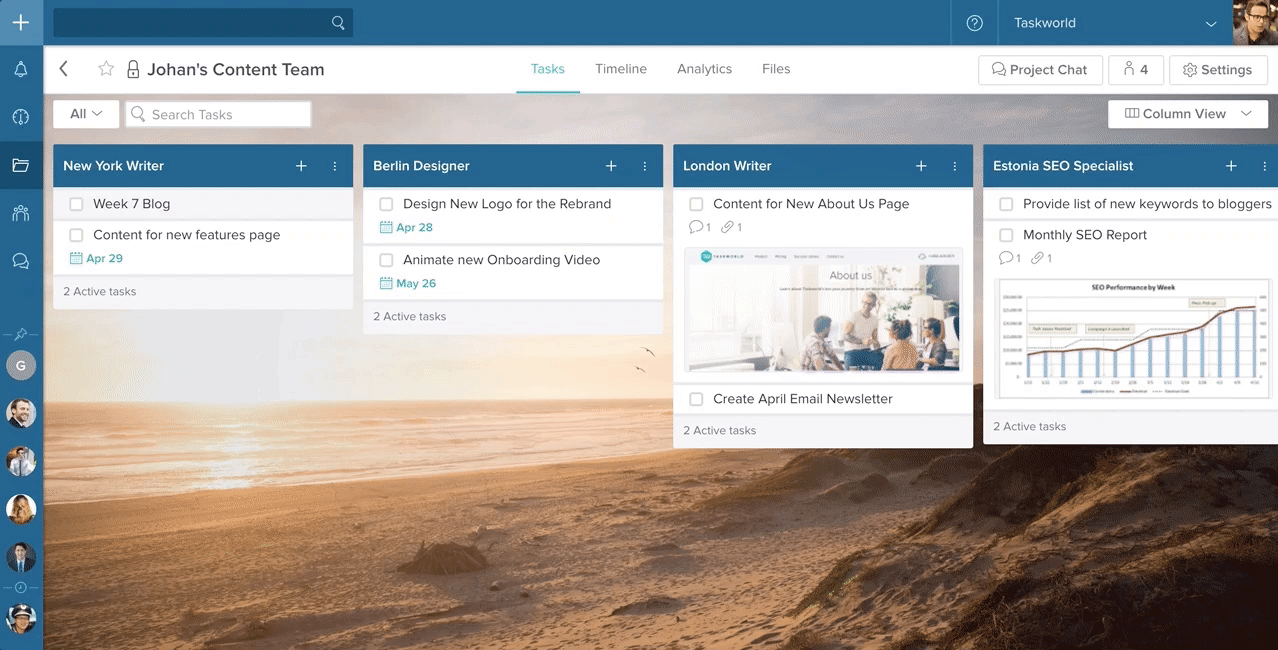Add a task to Berlin Designer list
The width and height of the screenshot is (1278, 650).
[x=611, y=166]
